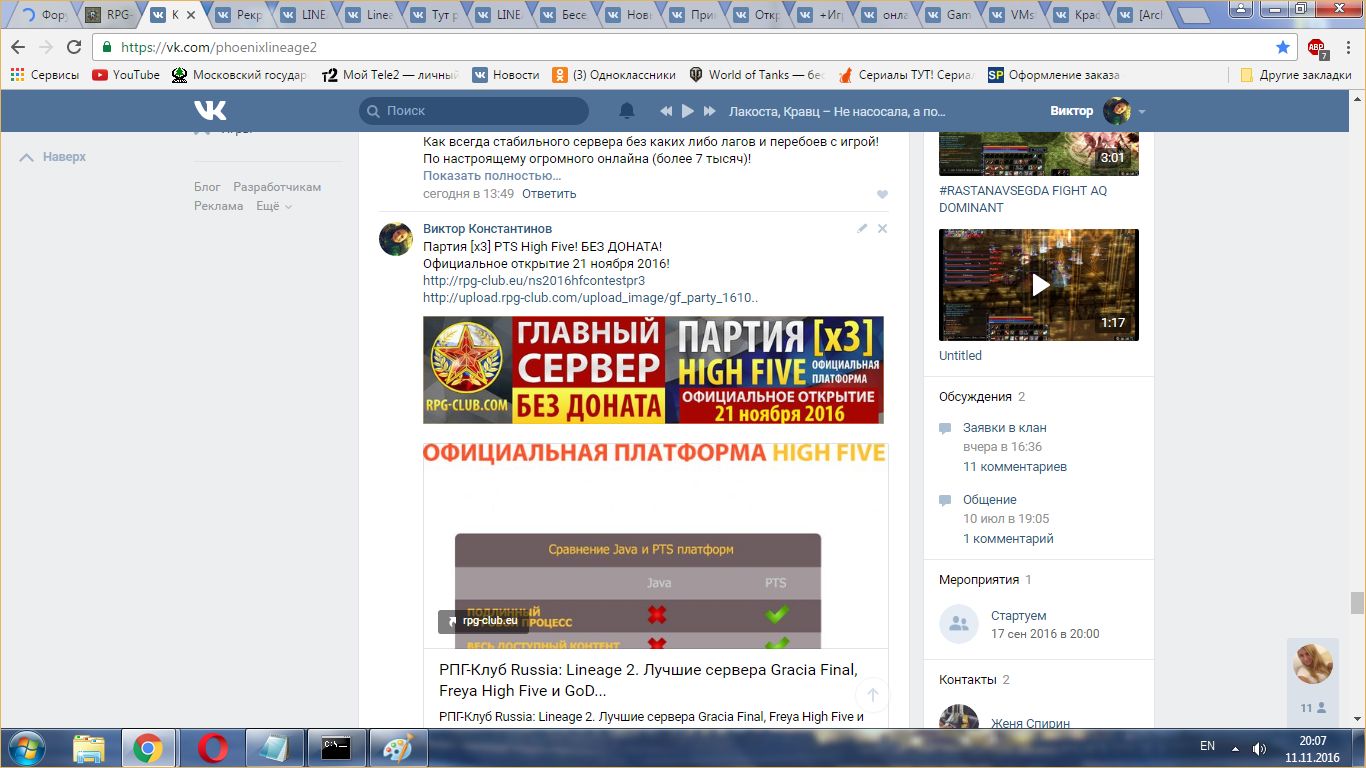Image resolution: width=1366 pixels, height=768 pixels.
Task: Play the 3:01 video thumbnail
Action: coord(1038,152)
